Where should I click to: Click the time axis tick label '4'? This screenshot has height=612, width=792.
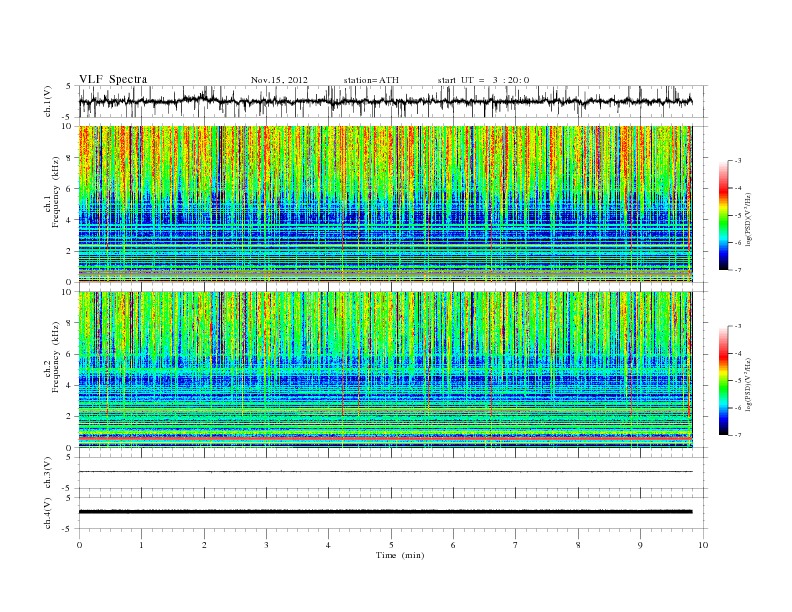click(x=328, y=545)
